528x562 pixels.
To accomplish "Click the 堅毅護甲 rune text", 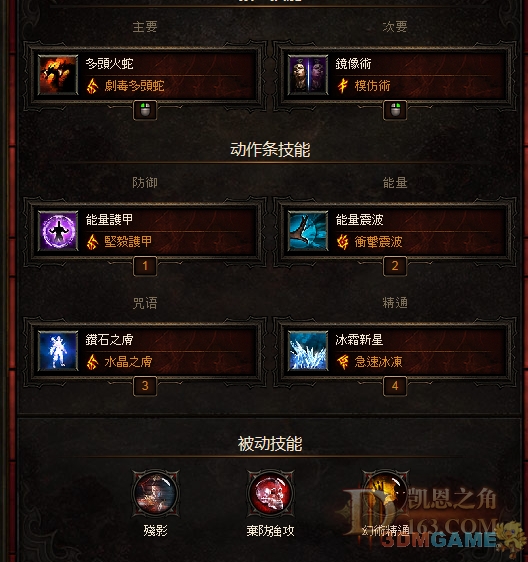I will [128, 242].
